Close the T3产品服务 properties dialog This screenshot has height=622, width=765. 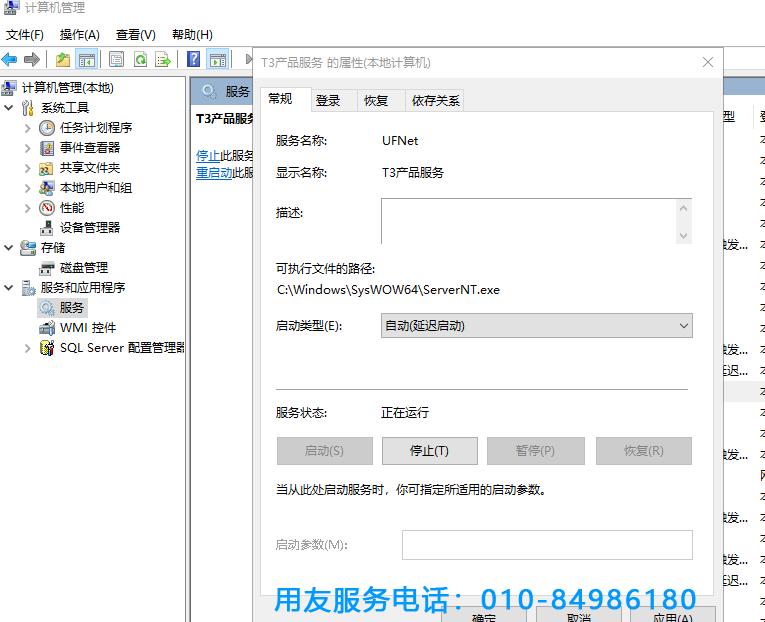click(708, 62)
